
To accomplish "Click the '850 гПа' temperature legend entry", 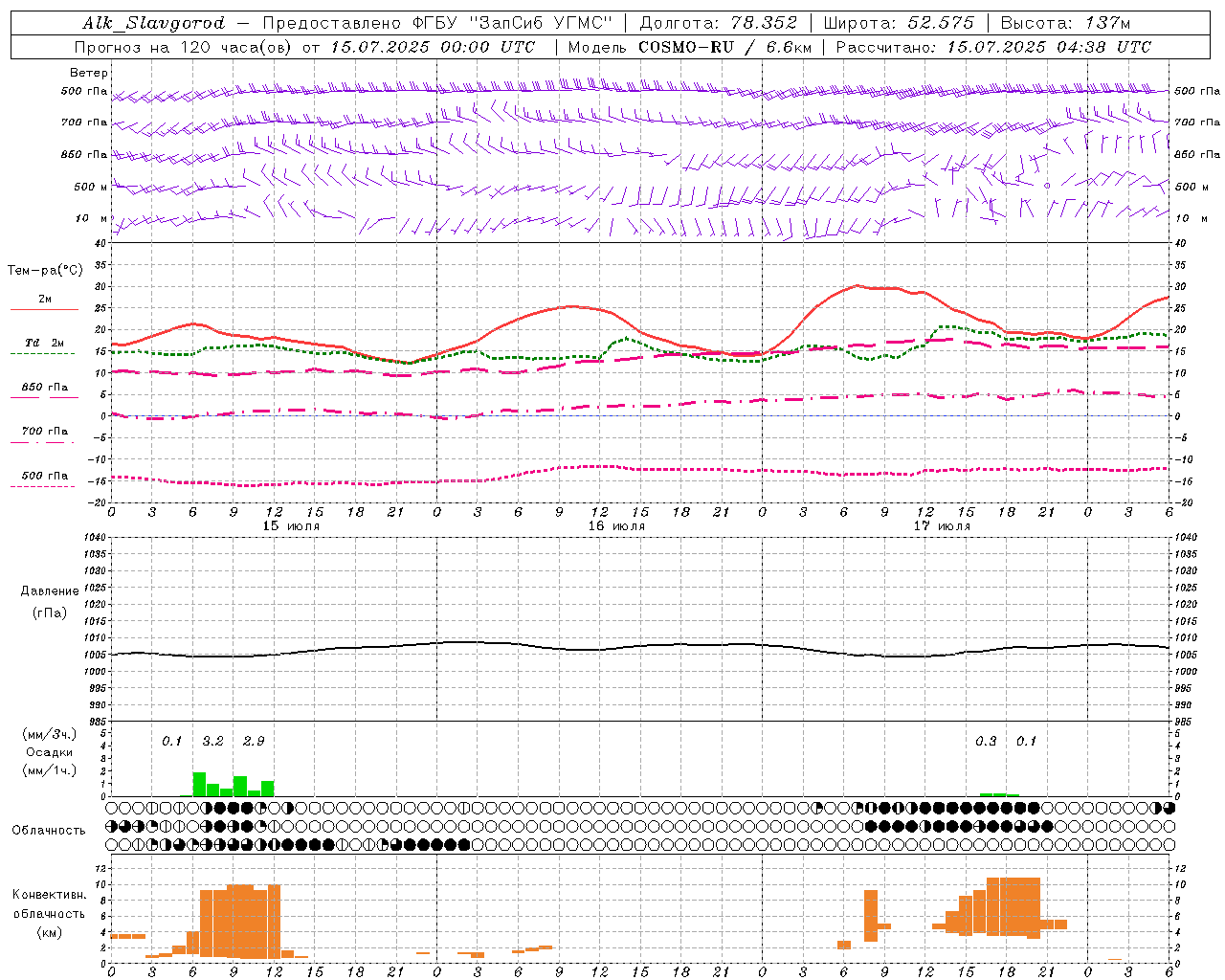I will (x=45, y=388).
